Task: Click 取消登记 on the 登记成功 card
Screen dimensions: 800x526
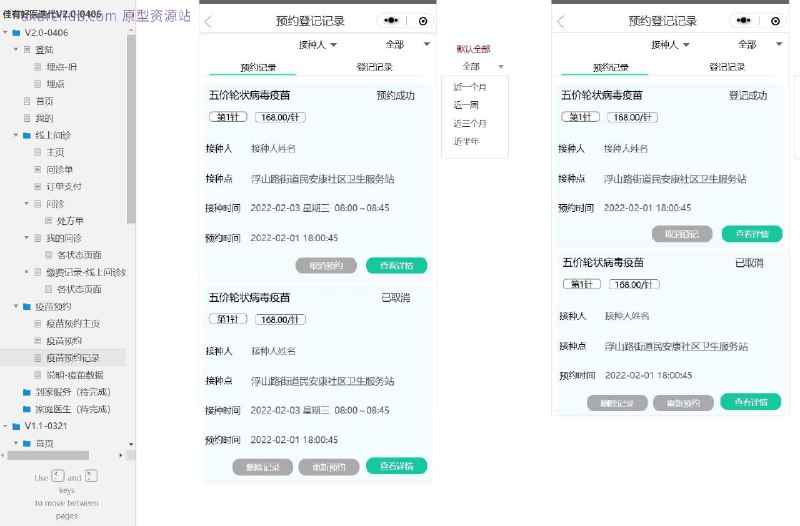Action: 682,234
